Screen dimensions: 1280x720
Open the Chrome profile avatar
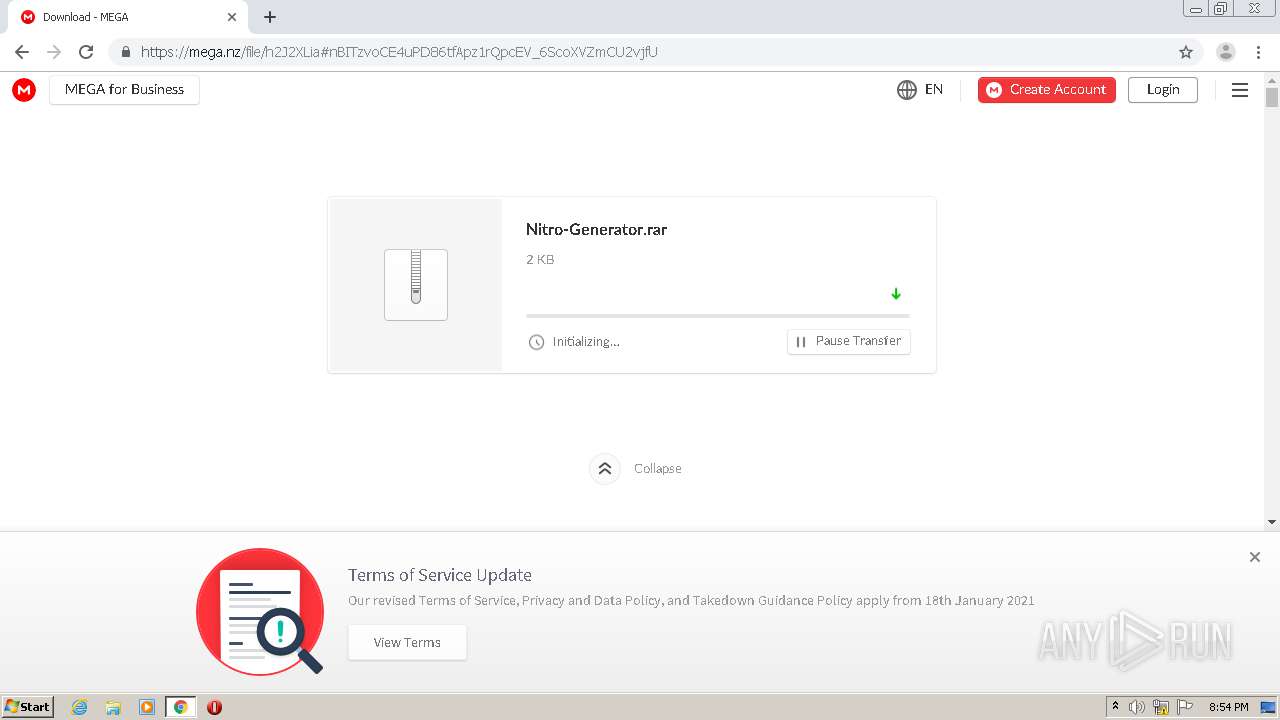tap(1226, 52)
